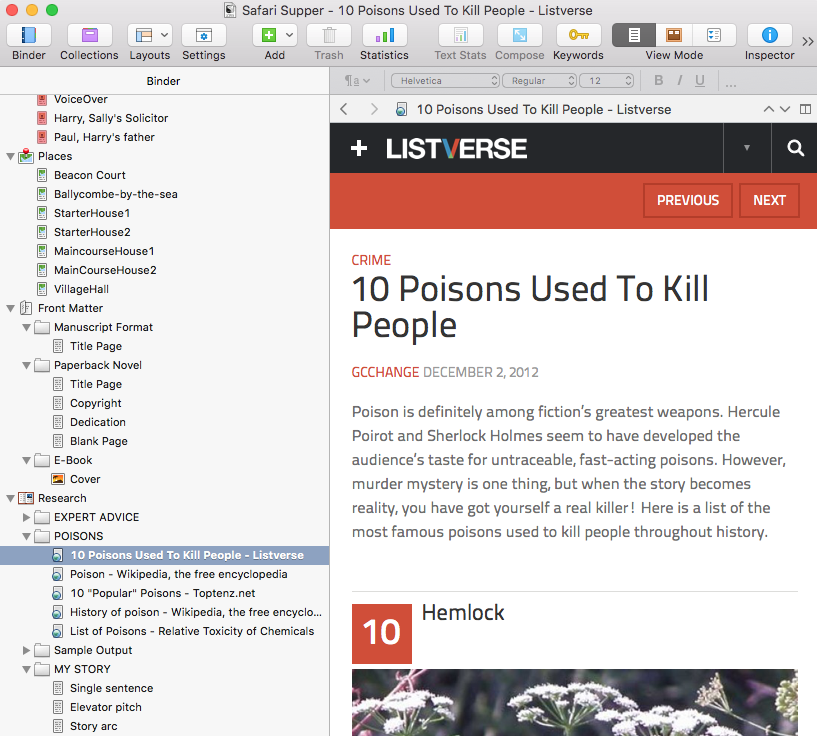Screen dimensions: 817x736
Task: Toggle underline formatting
Action: click(x=700, y=81)
